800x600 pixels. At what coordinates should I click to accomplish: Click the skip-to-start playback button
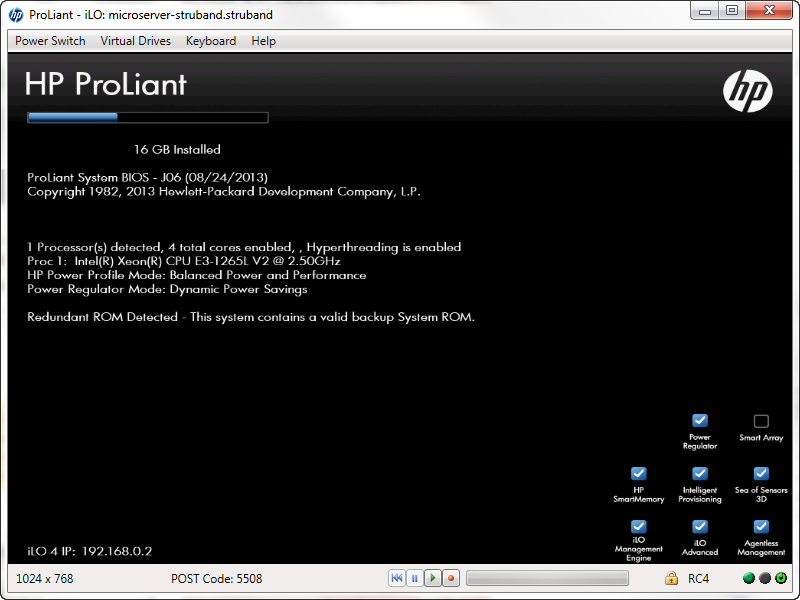tap(397, 578)
